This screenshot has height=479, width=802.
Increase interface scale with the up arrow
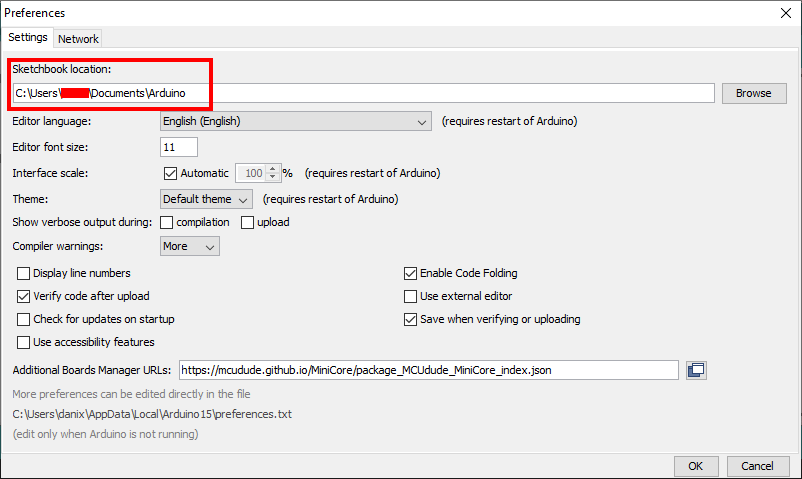click(273, 169)
